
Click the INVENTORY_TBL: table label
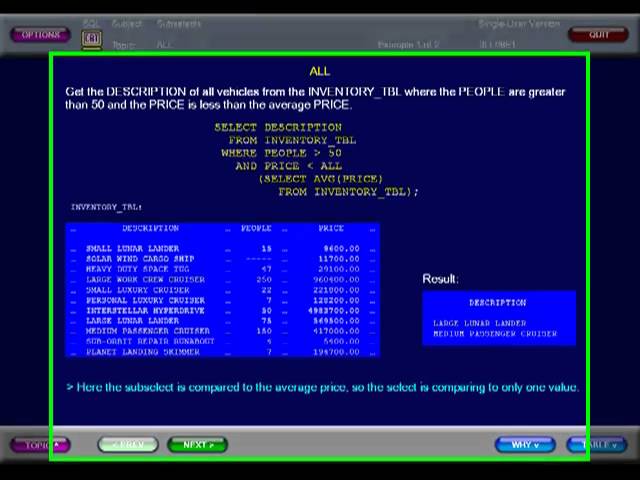(x=107, y=207)
